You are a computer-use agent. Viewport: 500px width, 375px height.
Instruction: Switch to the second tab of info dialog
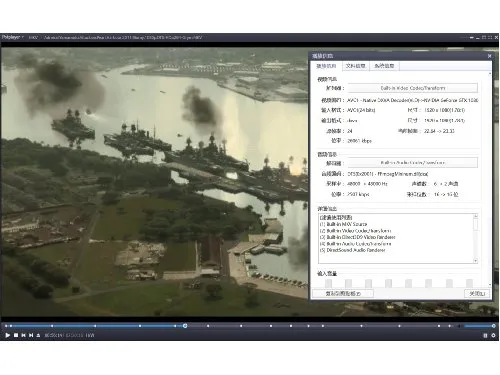[x=355, y=66]
